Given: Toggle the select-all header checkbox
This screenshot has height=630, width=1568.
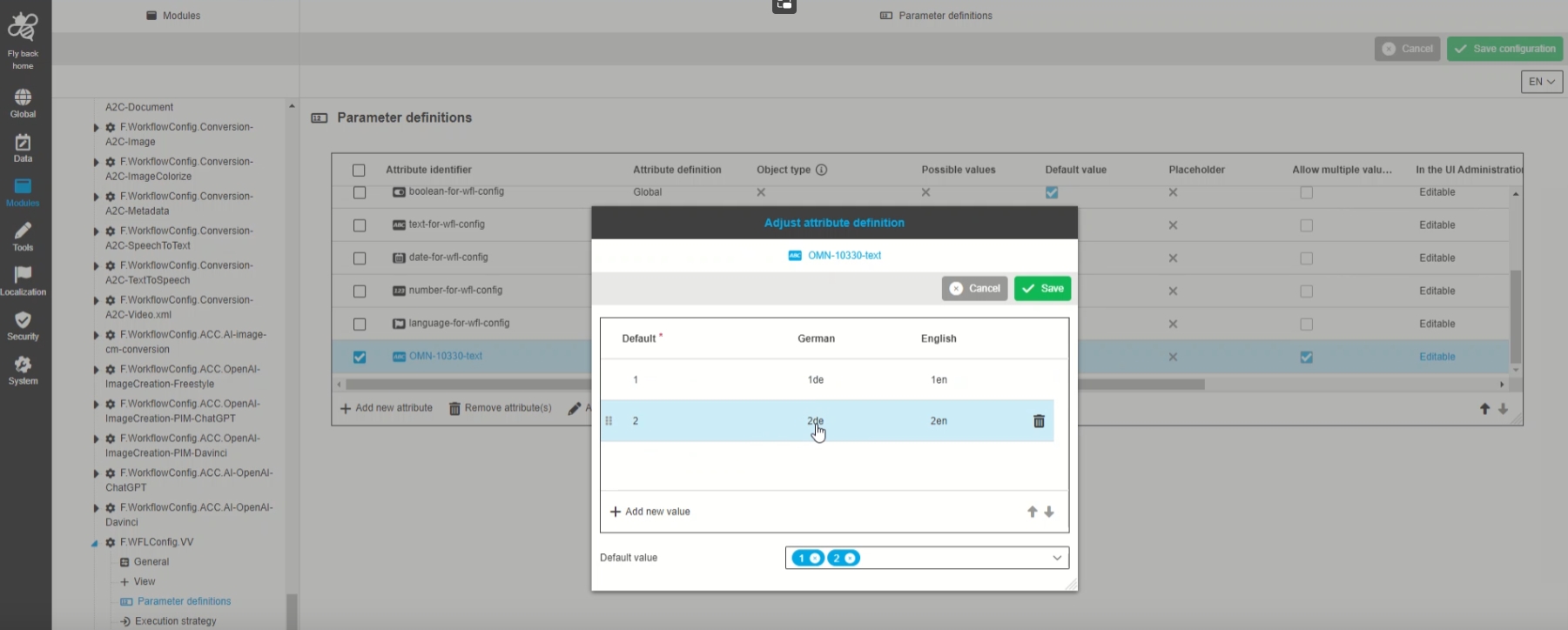Looking at the screenshot, I should [359, 171].
